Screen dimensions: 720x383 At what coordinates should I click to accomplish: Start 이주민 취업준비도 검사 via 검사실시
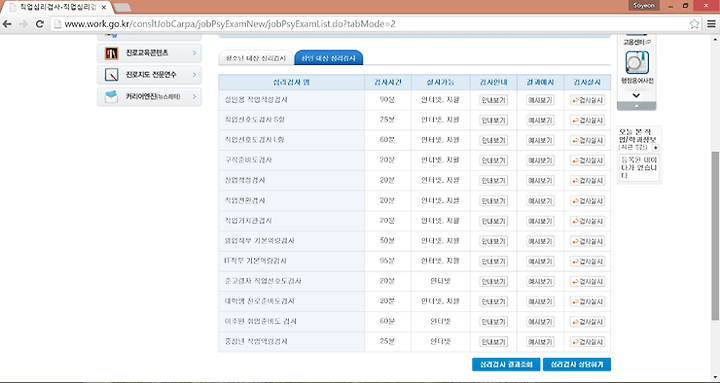pyautogui.click(x=587, y=322)
